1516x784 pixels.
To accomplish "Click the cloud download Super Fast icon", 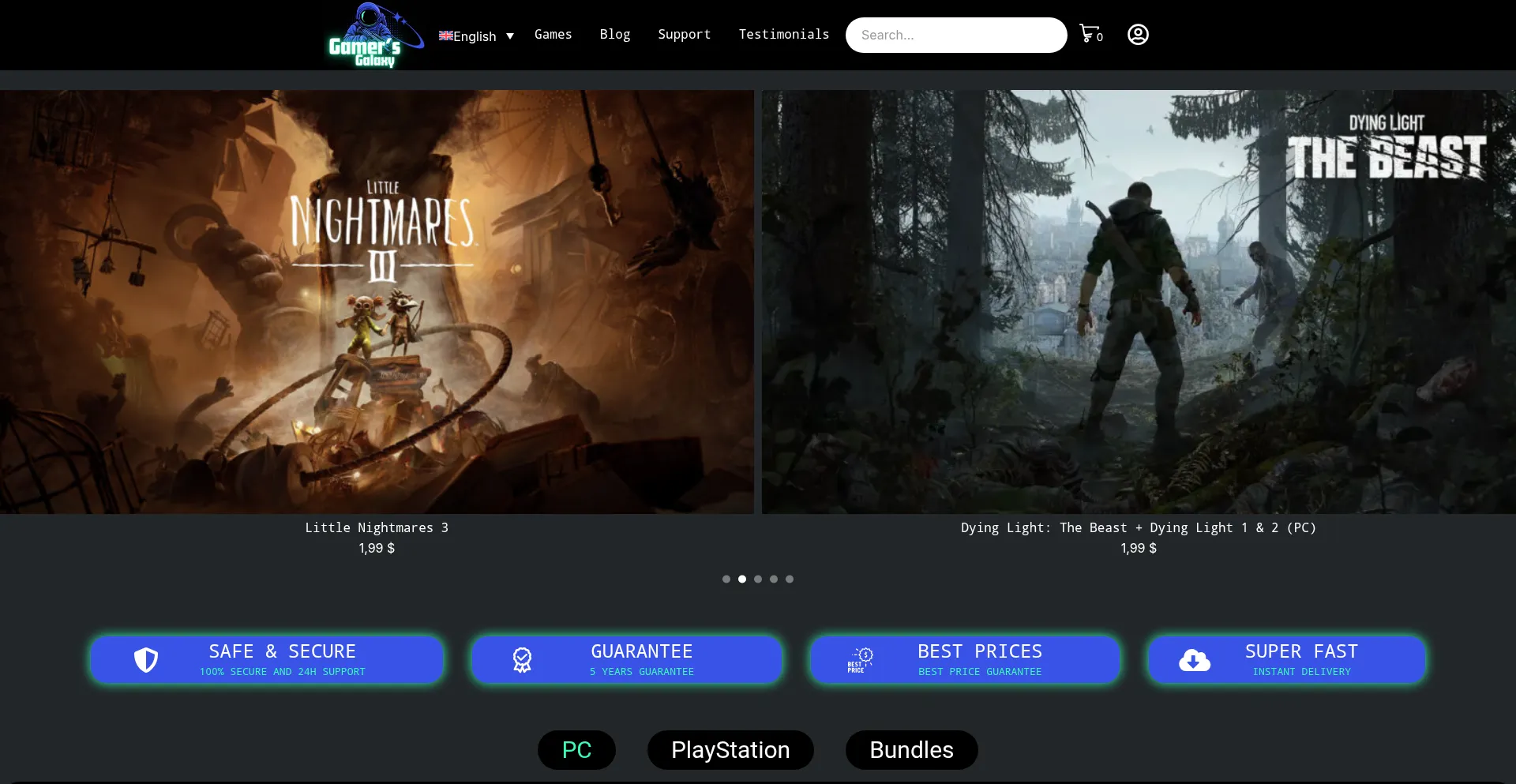I will [1194, 660].
